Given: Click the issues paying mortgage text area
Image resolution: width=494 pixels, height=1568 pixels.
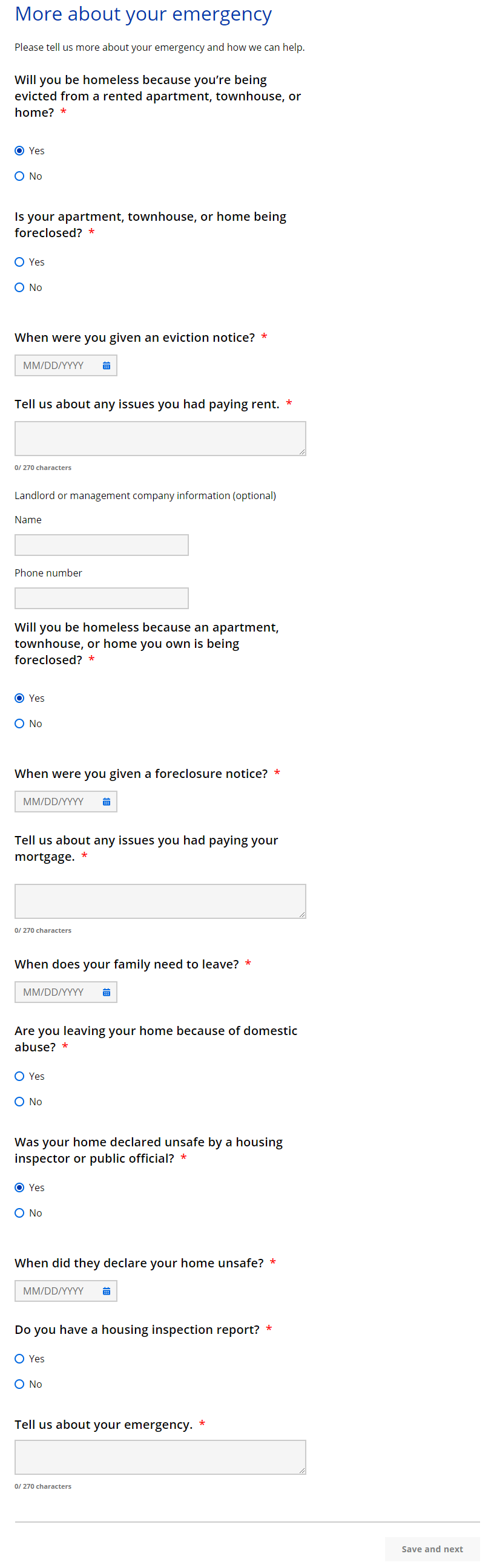Looking at the screenshot, I should [x=160, y=901].
